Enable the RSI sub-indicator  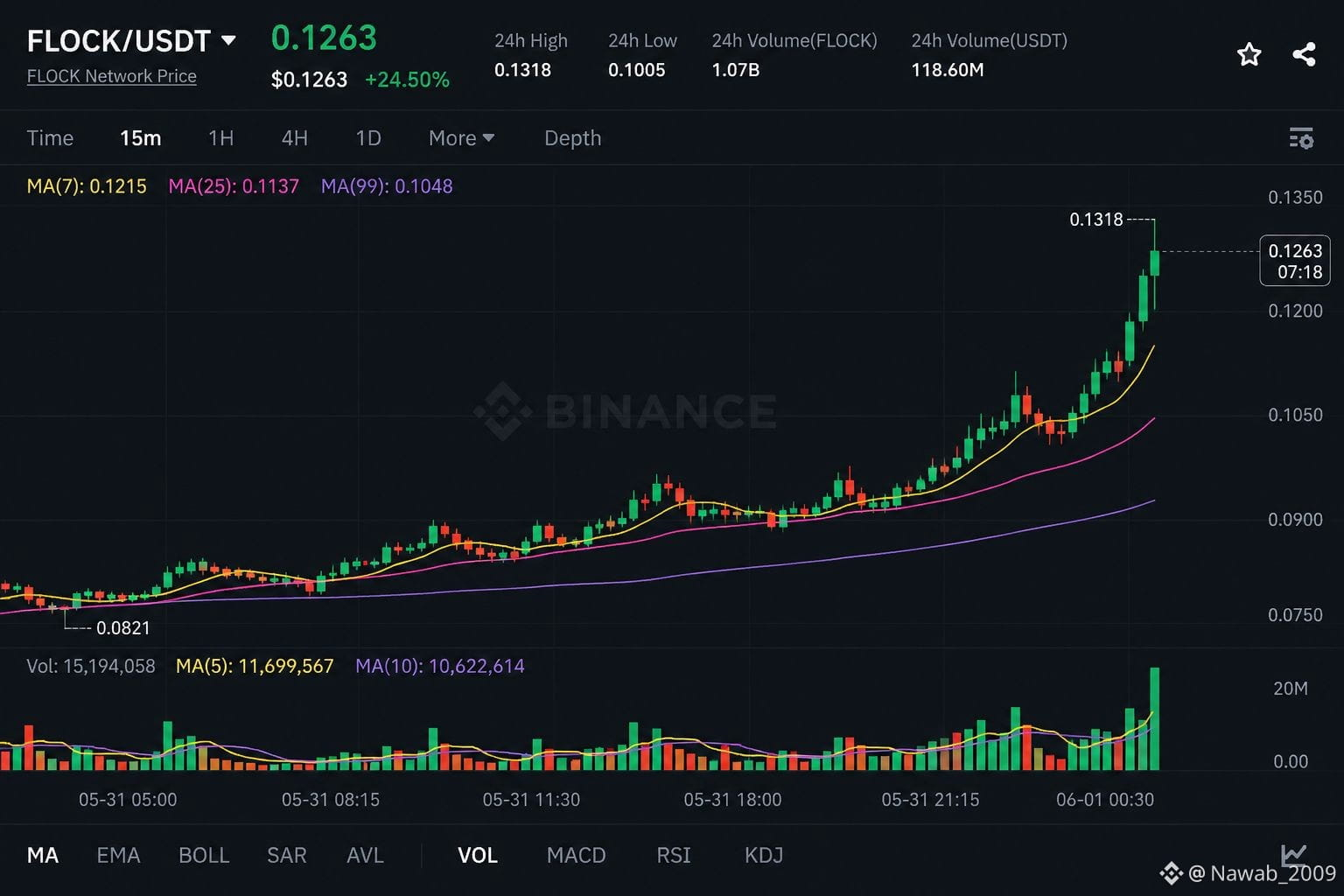pos(673,855)
